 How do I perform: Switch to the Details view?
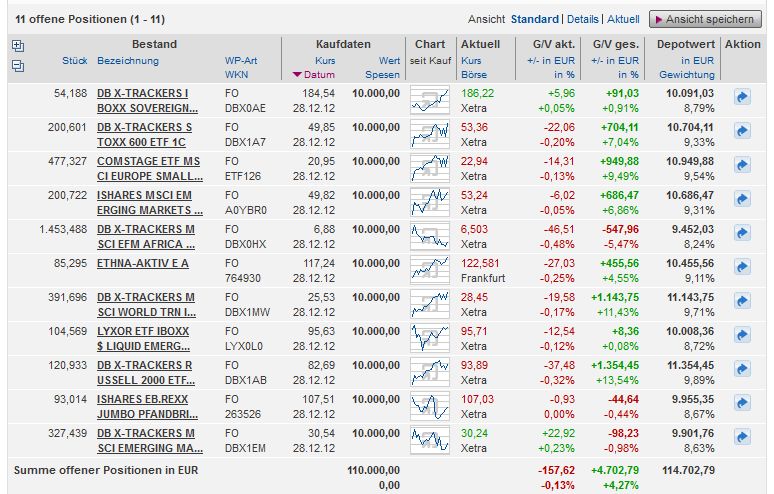click(582, 19)
